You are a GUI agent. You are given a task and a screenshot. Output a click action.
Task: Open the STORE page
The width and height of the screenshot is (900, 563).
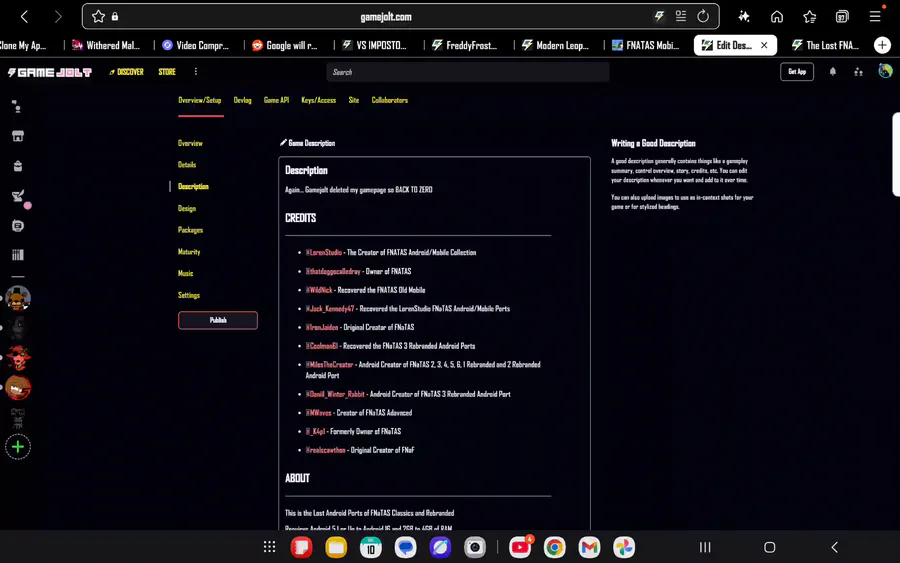[167, 72]
